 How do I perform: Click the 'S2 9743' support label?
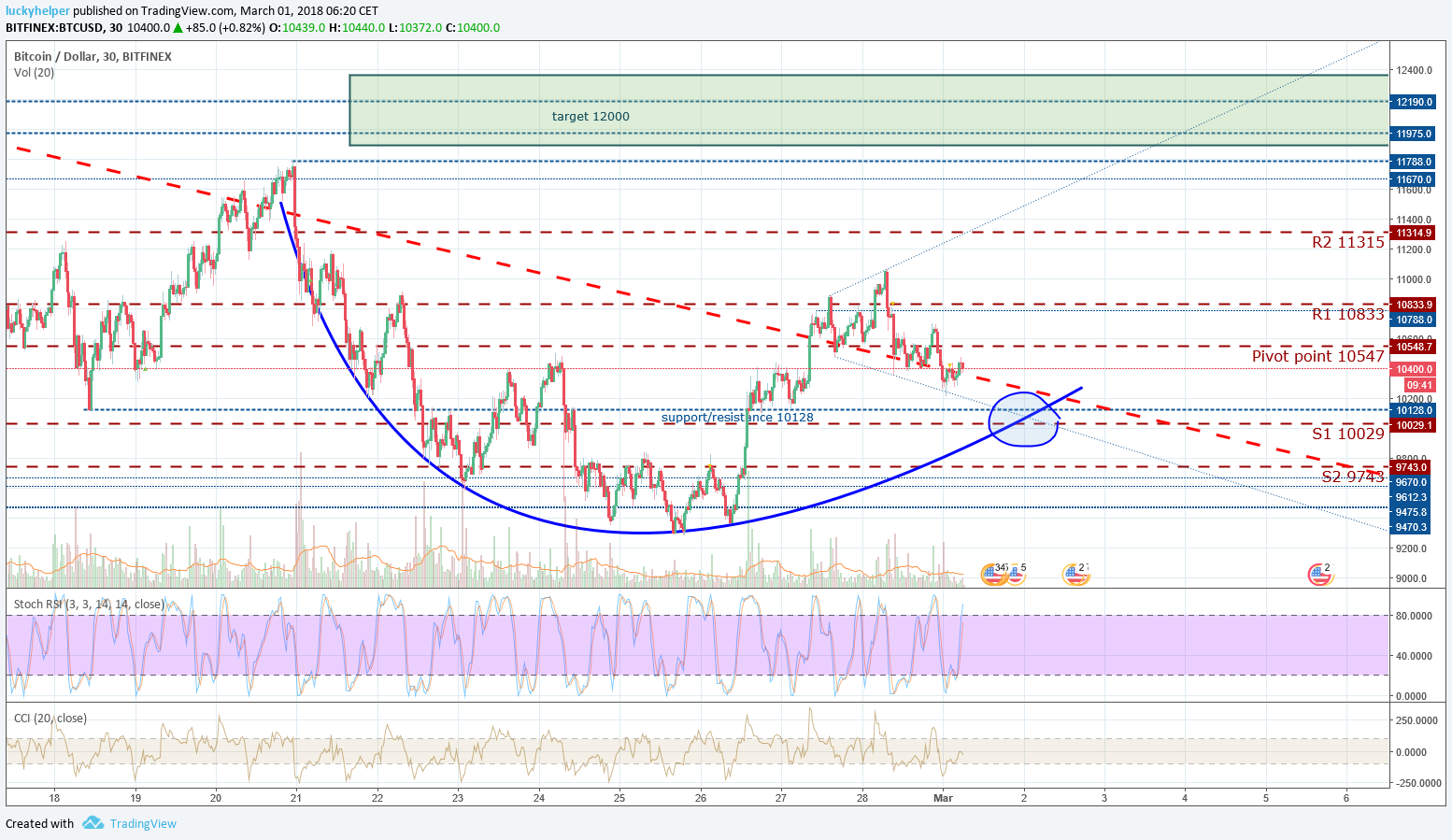(1352, 477)
